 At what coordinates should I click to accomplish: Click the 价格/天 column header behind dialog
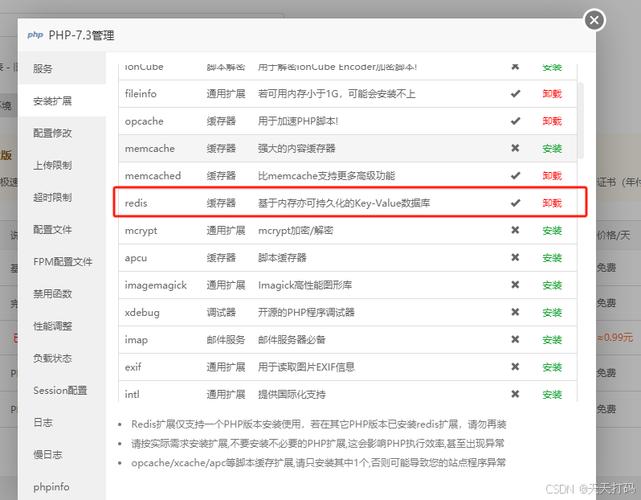613,235
